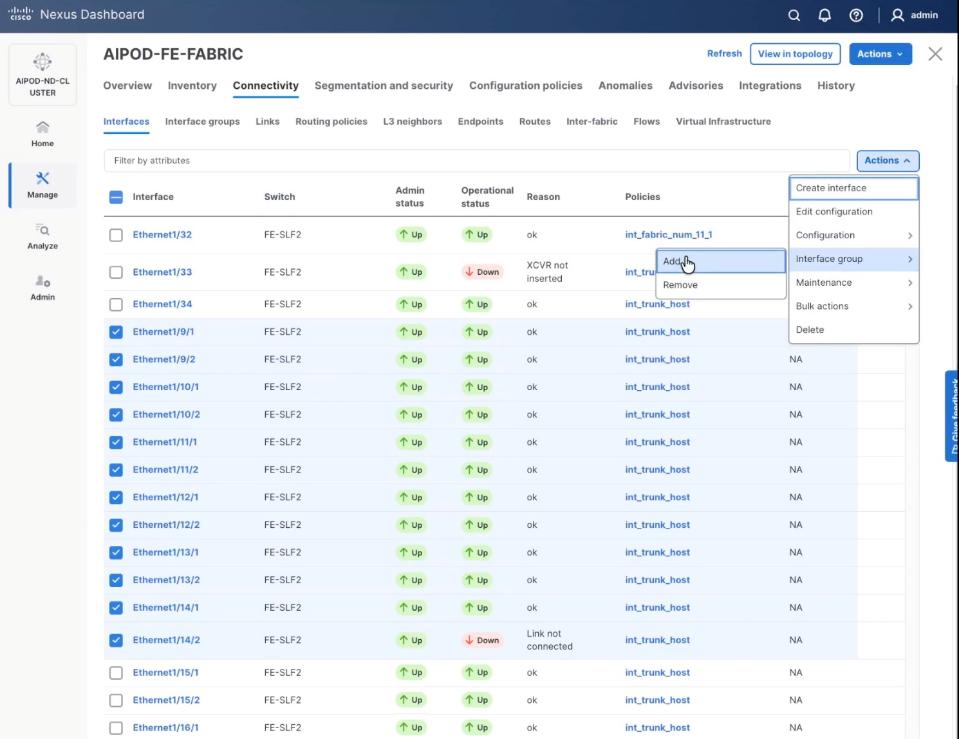Go to Home in the sidebar

coord(42,133)
